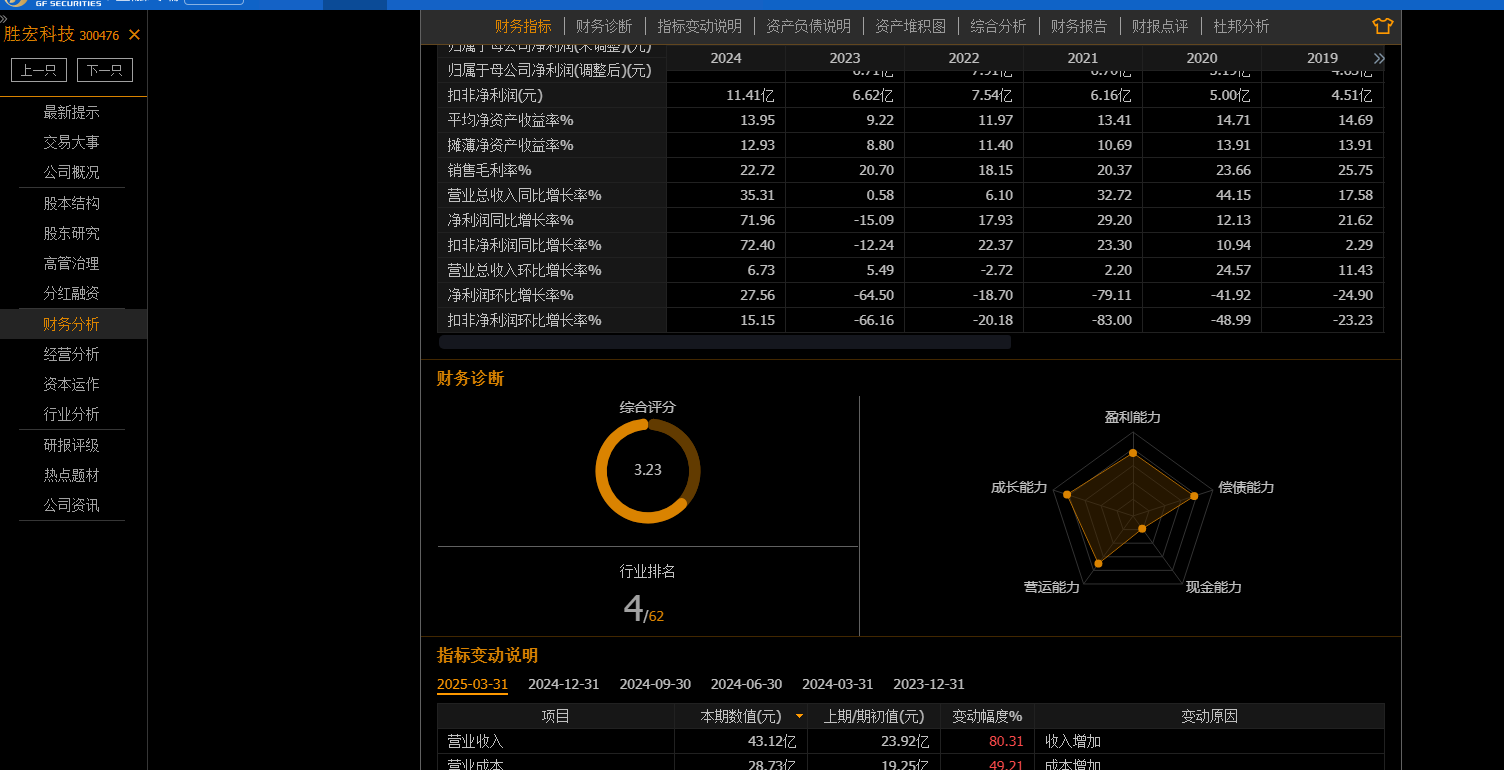Switch to the 财务指标 tab
1504x770 pixels.
(x=523, y=26)
